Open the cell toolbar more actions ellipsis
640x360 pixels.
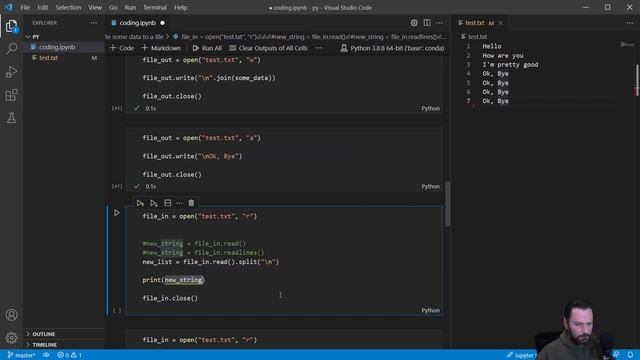point(179,203)
